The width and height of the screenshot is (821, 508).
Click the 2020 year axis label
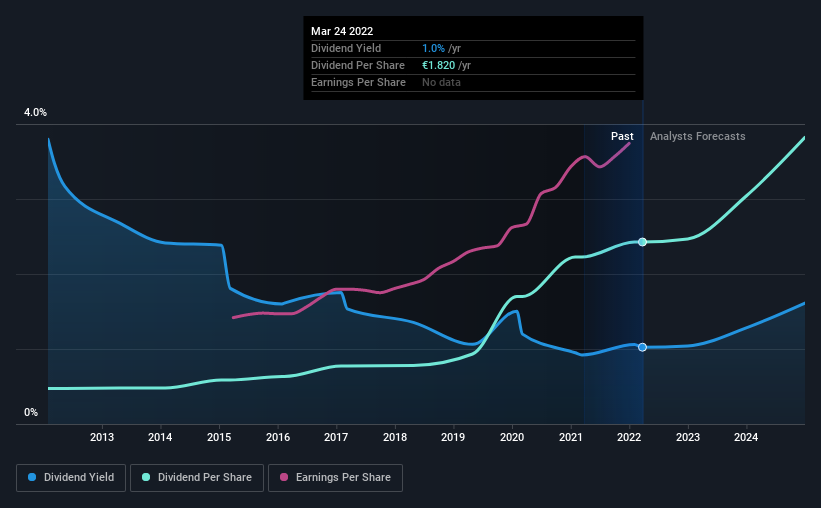pos(512,437)
